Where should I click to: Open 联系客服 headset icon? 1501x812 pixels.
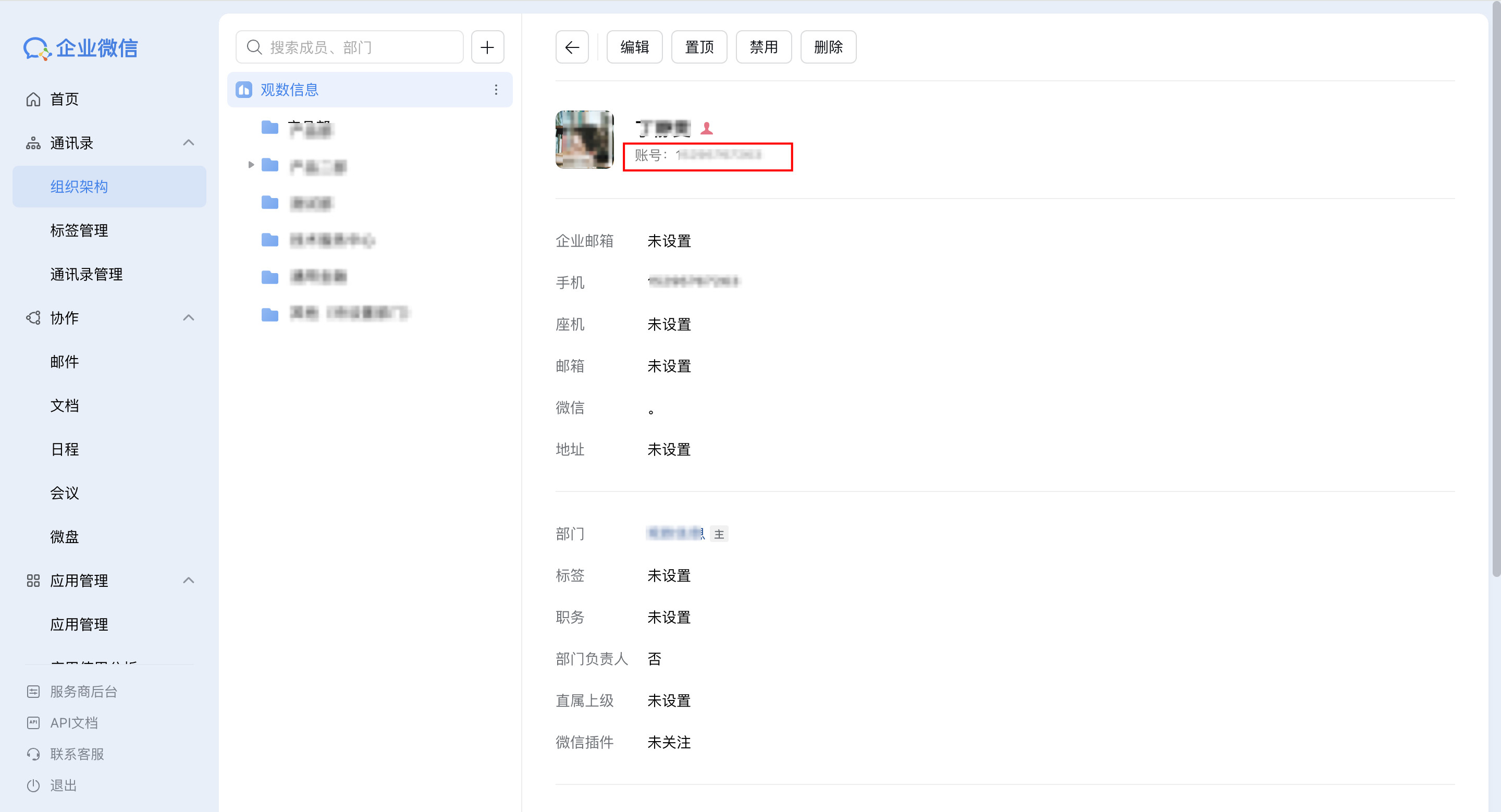click(33, 754)
